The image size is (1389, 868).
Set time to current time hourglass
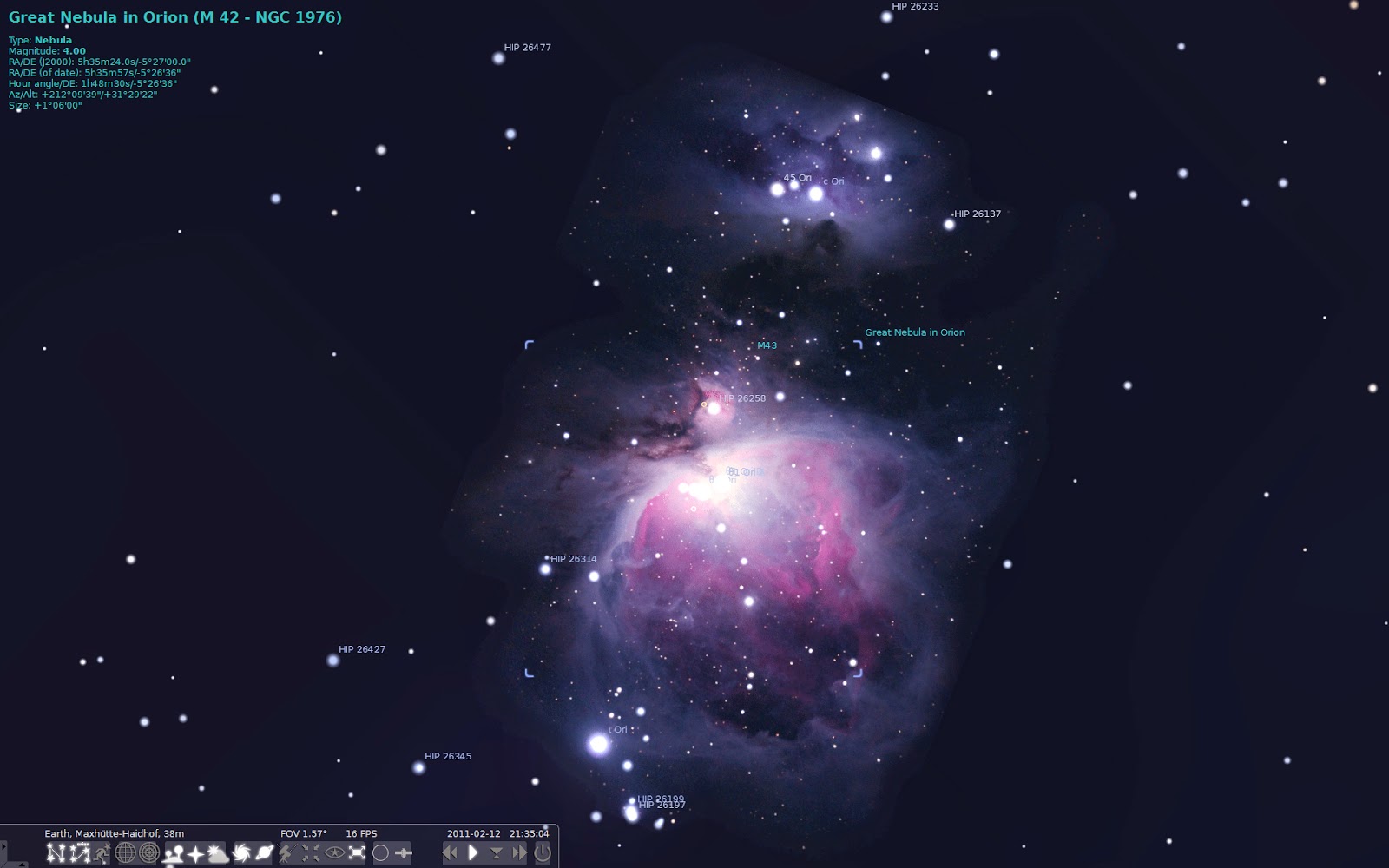click(497, 853)
